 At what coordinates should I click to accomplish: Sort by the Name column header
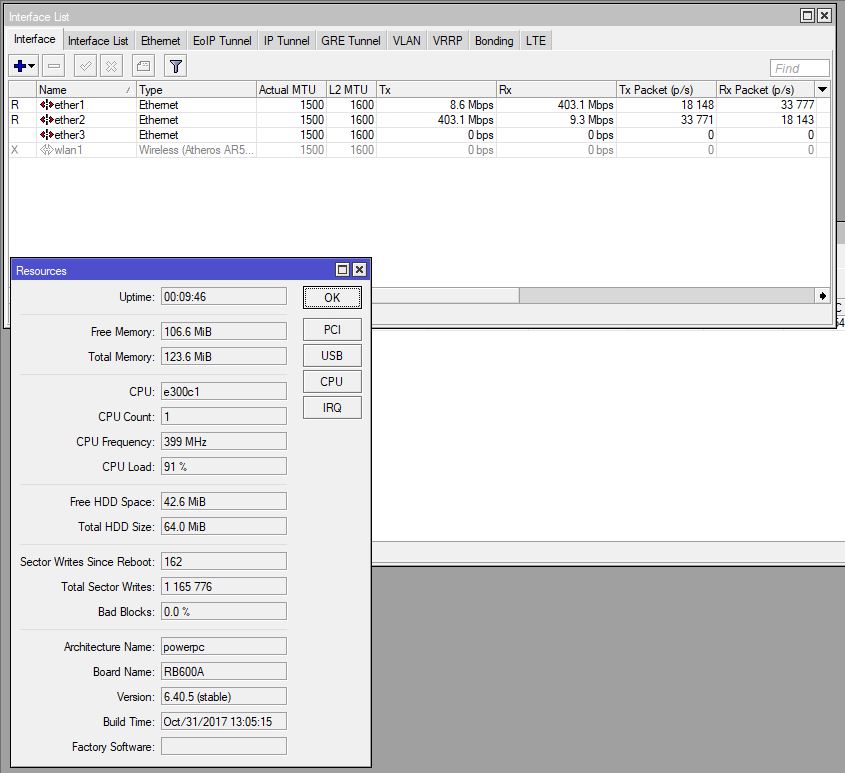click(x=86, y=89)
